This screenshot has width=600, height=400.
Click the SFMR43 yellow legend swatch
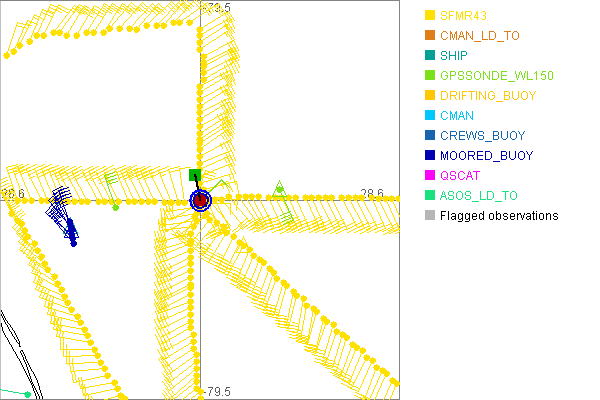pos(430,16)
